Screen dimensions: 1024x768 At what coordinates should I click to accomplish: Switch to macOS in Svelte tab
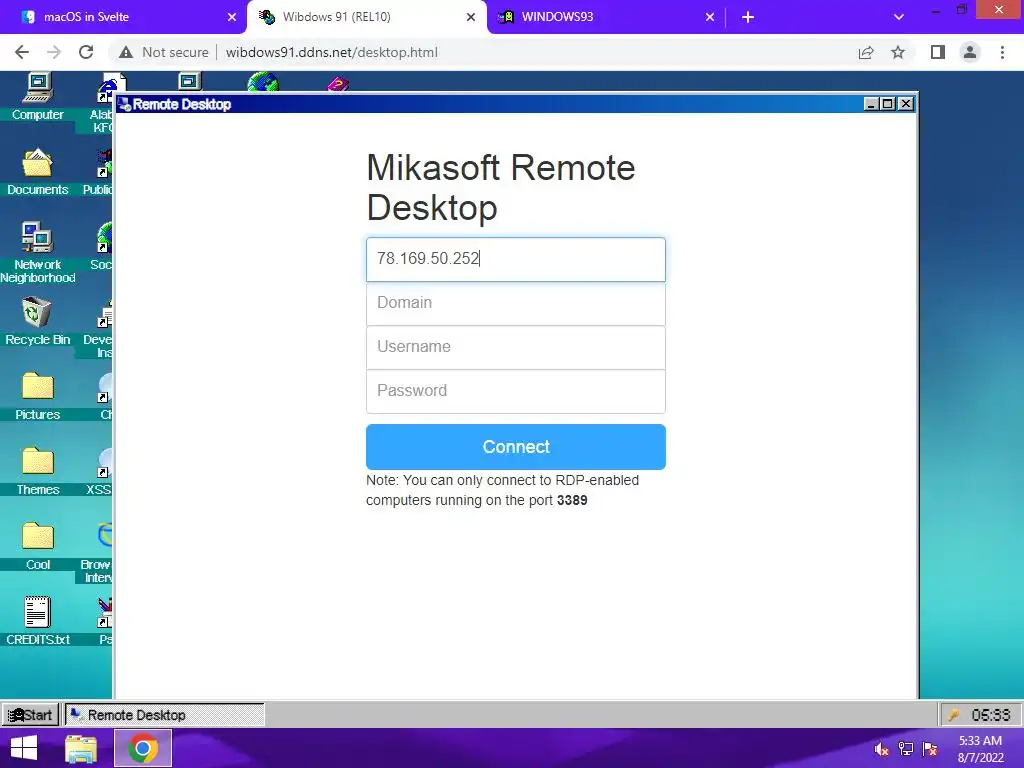click(123, 17)
